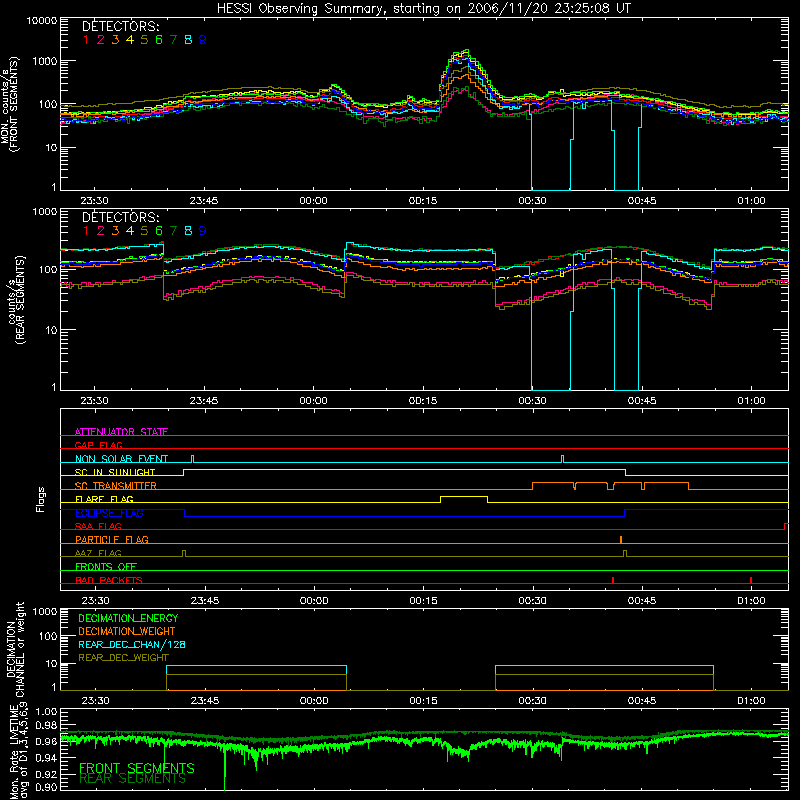
Task: Click the GAP_FLAG label
Action: 98,445
